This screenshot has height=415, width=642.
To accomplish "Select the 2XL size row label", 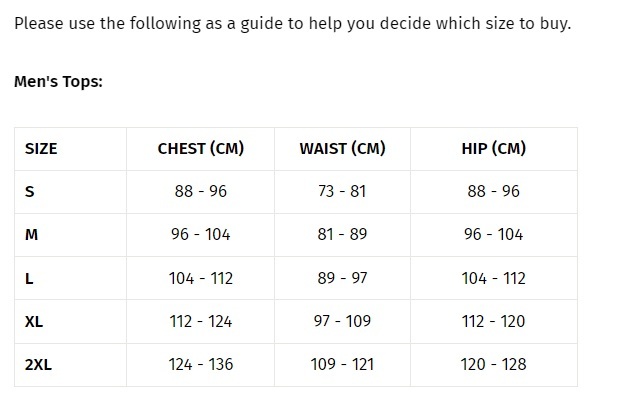I will 38,365.
